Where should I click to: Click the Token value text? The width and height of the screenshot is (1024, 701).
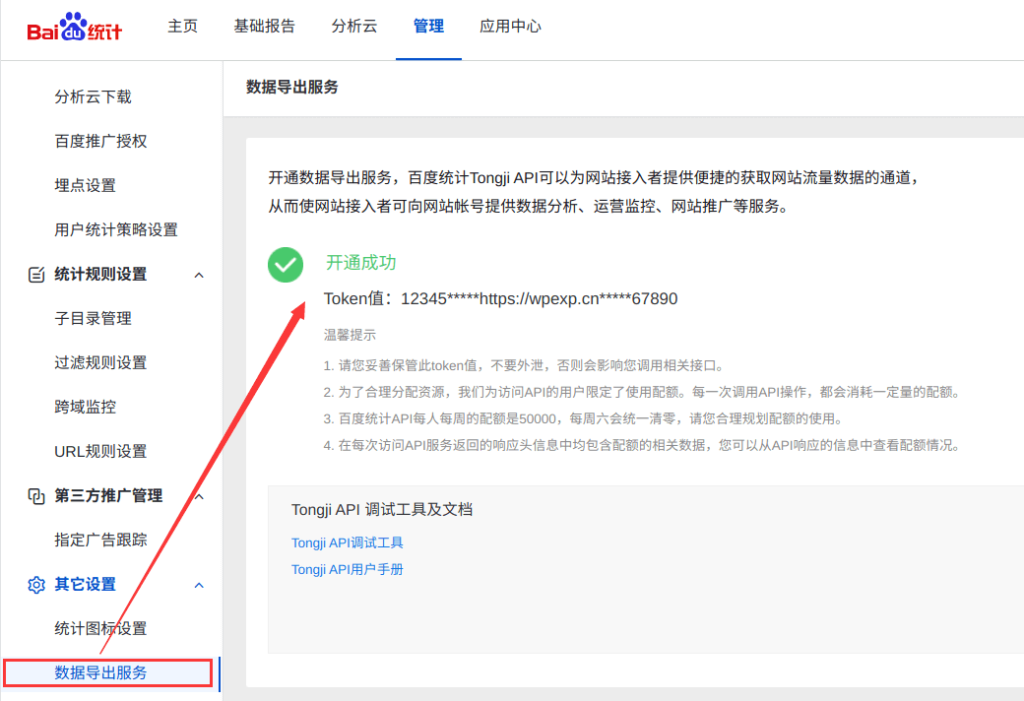[539, 299]
